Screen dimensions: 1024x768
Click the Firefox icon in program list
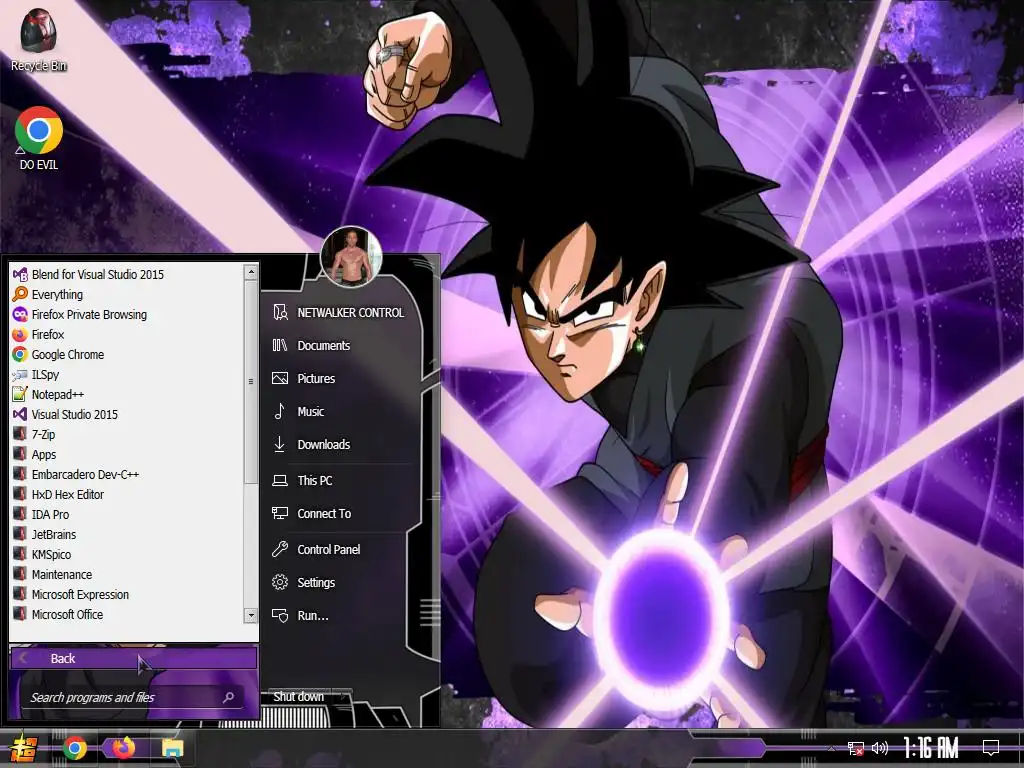20,334
